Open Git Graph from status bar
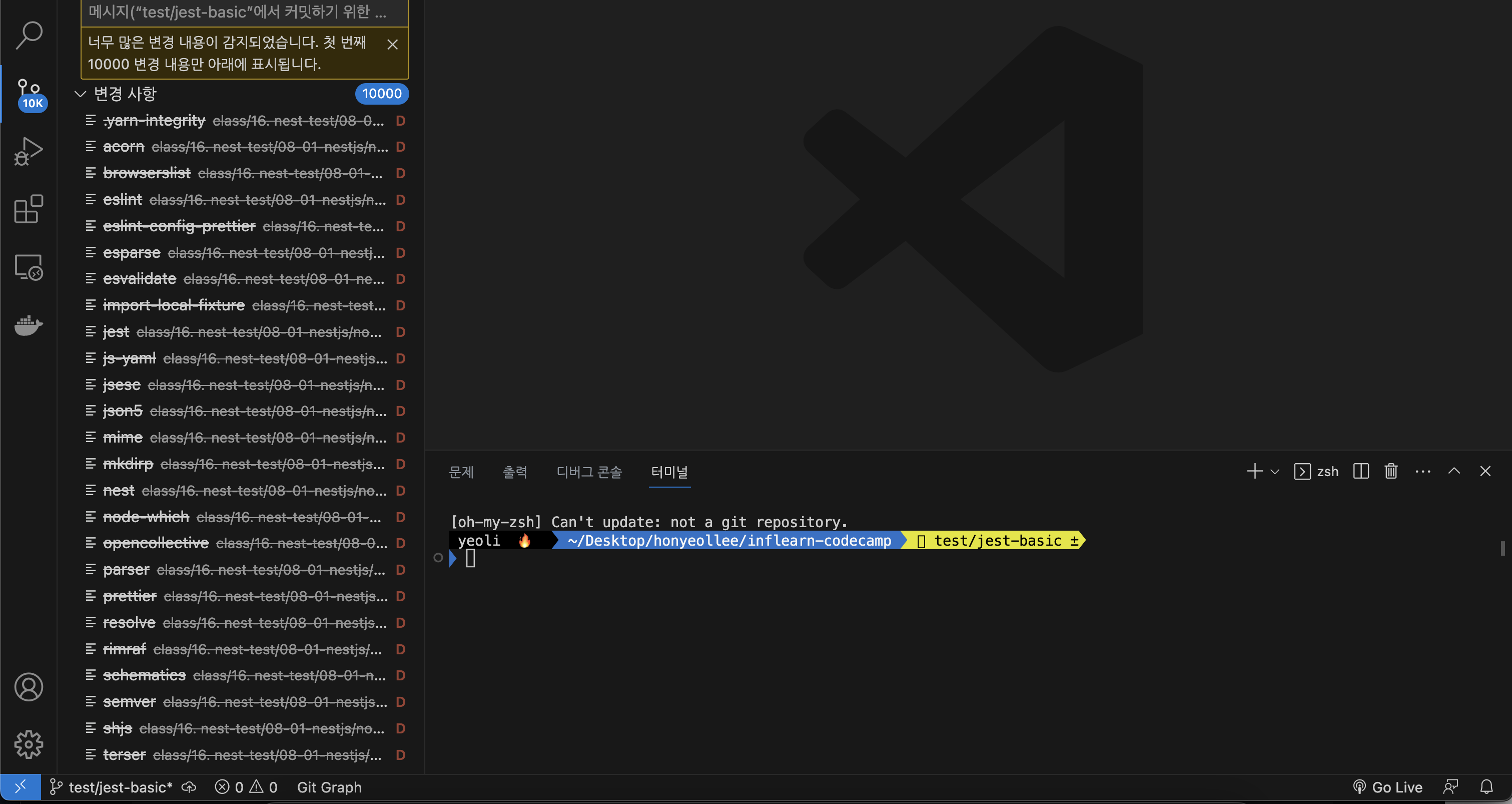The image size is (1512, 804). tap(329, 787)
